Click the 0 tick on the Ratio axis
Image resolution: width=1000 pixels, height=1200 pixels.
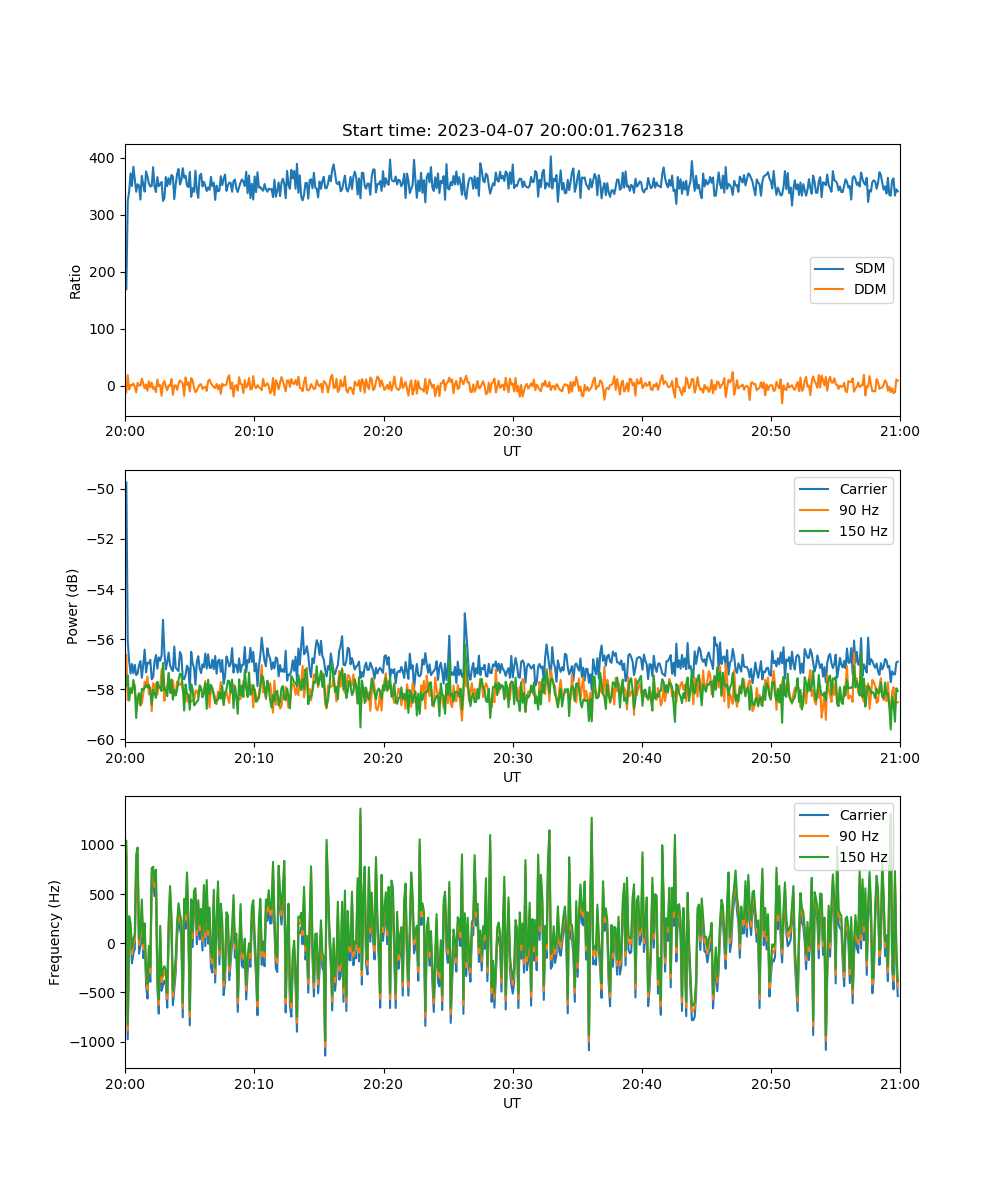[113, 386]
